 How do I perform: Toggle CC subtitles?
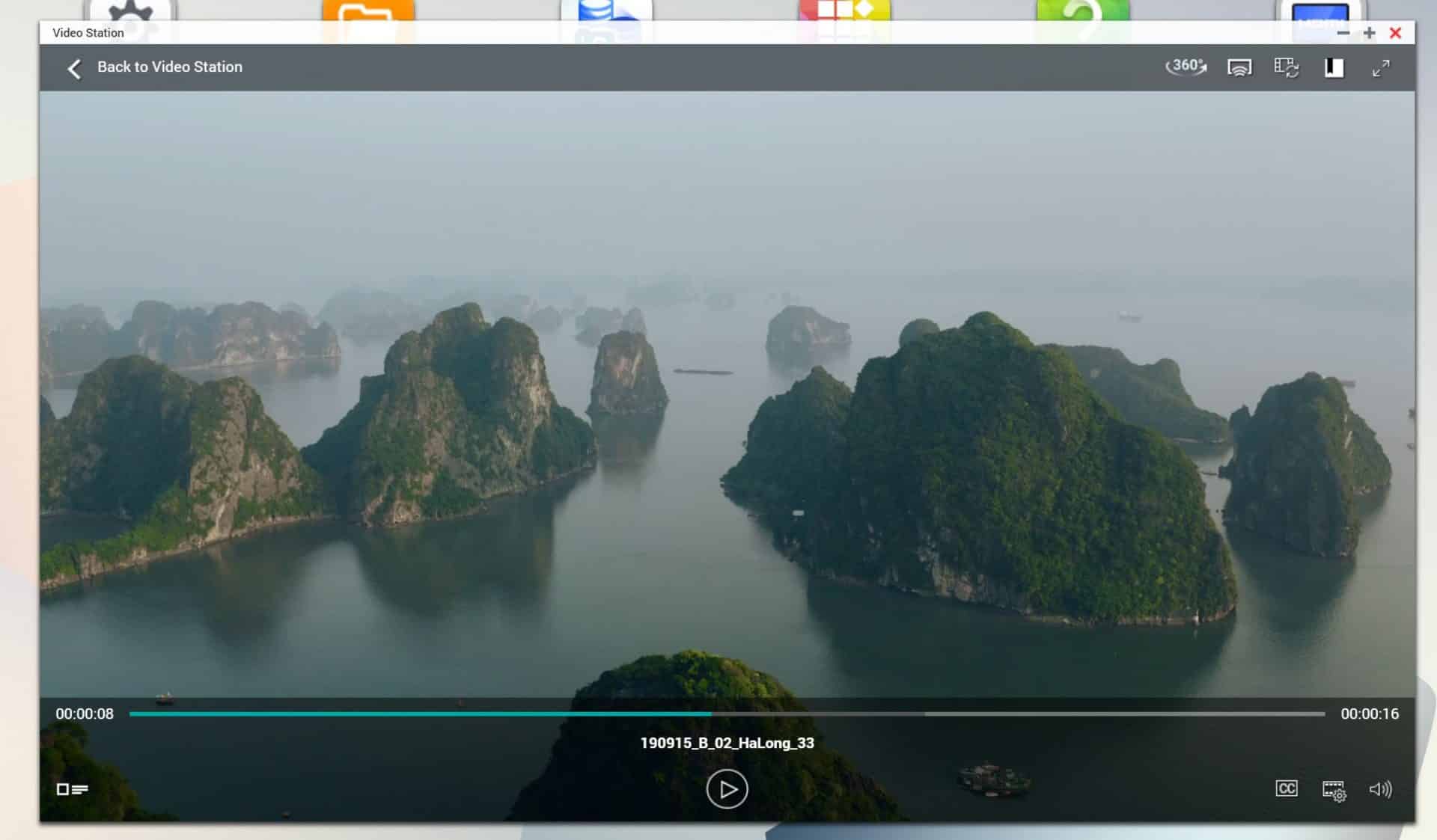coord(1287,788)
